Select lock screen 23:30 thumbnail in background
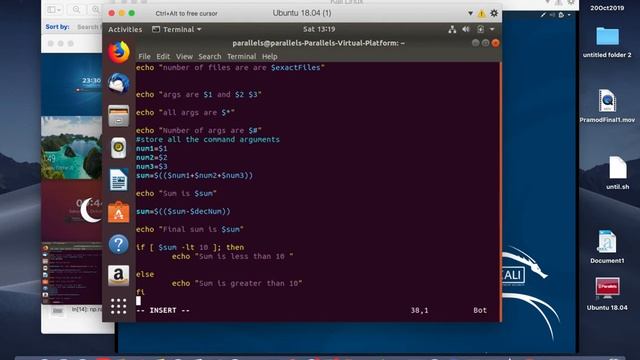The width and height of the screenshot is (640, 360). pos(72,84)
